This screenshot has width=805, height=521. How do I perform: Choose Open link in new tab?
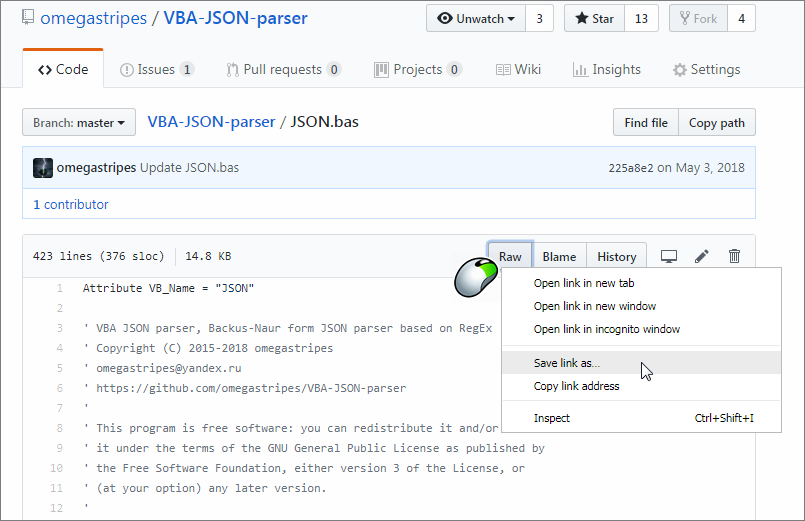coord(641,283)
